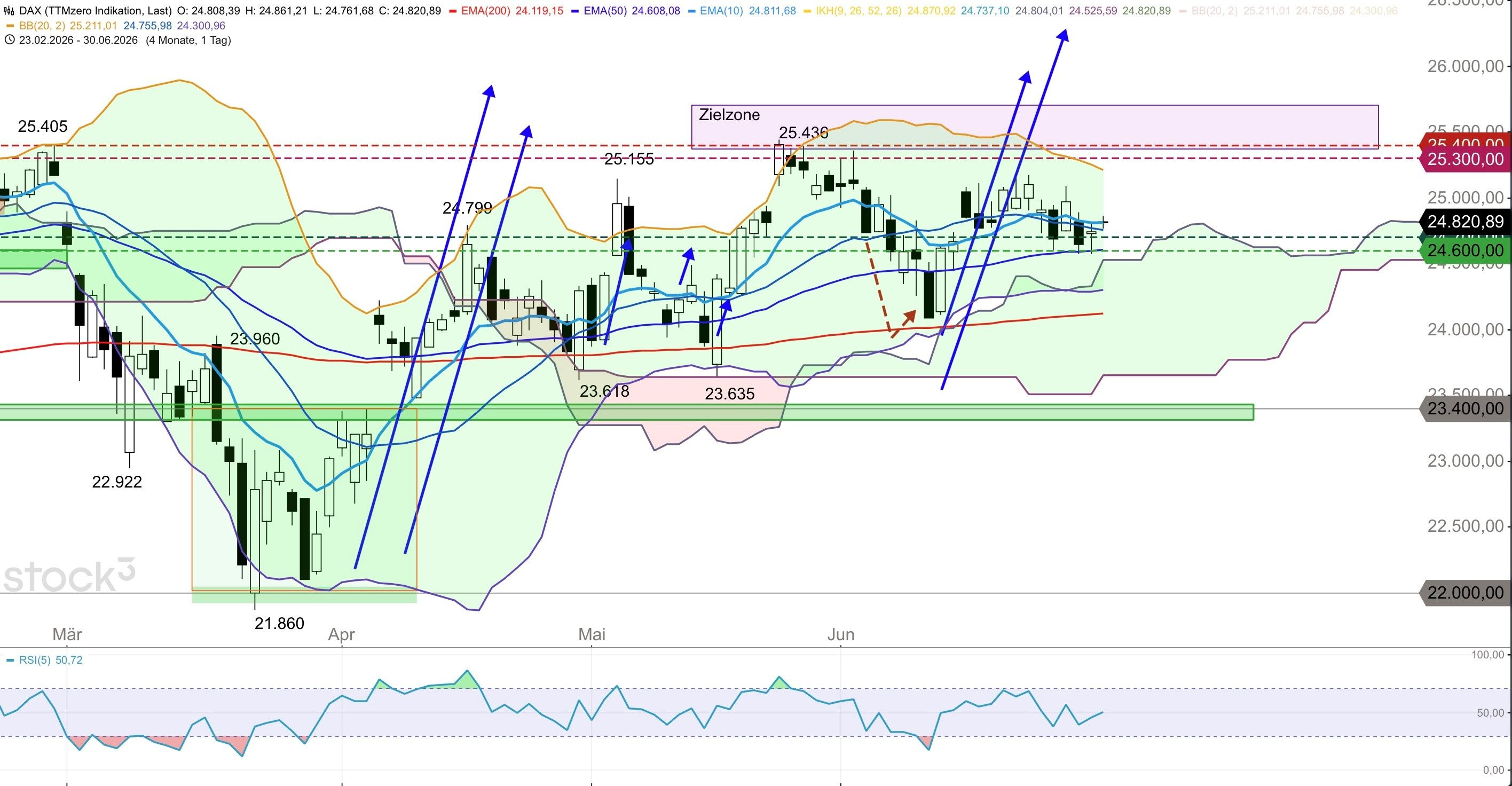Viewport: 1512px width, 786px height.
Task: Click the Mär month label on time axis
Action: coord(67,634)
